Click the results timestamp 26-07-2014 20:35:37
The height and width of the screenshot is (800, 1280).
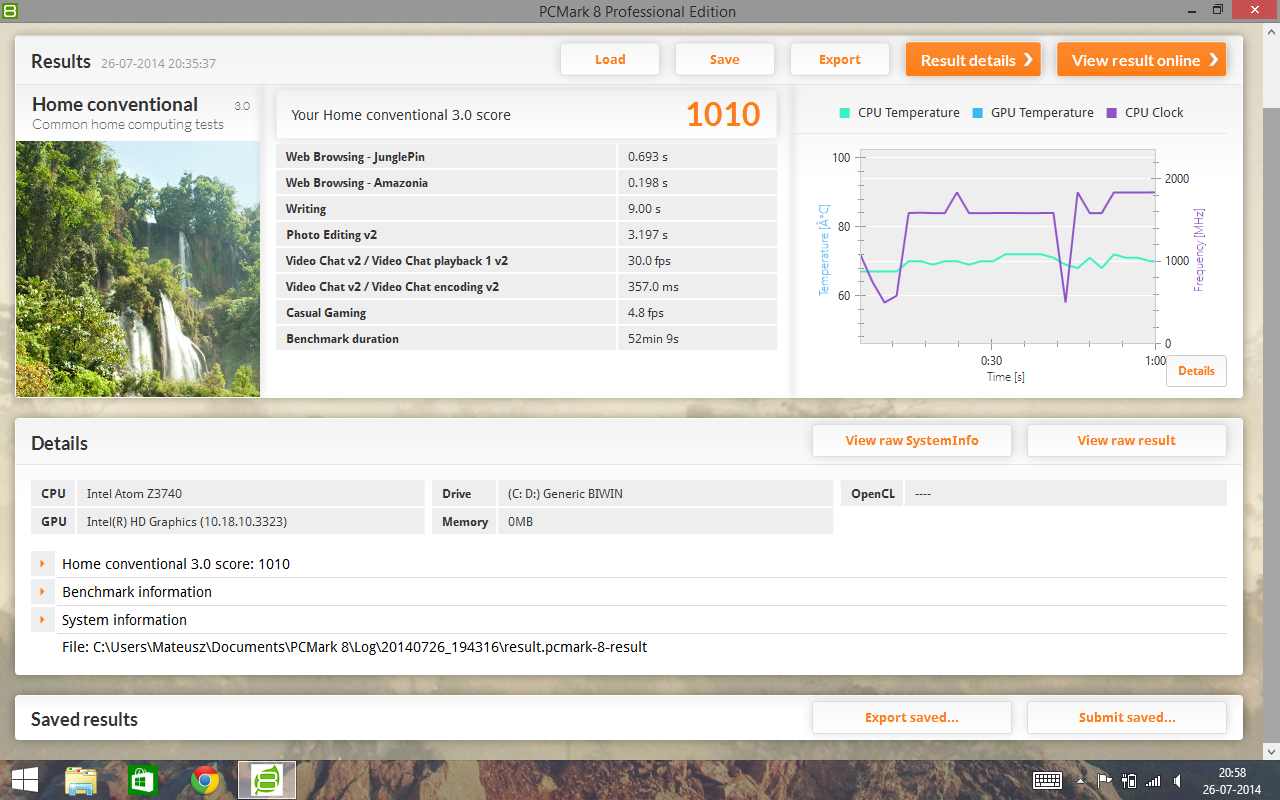pos(158,63)
